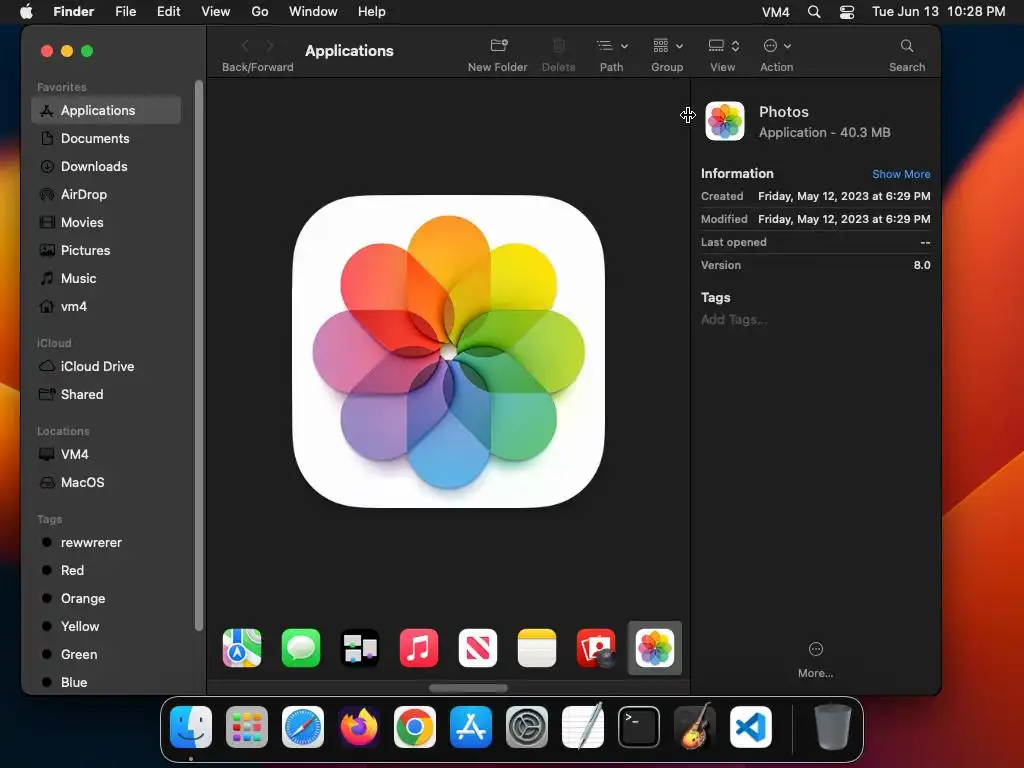The image size is (1024, 768).
Task: Click the sidebar vertical scrollbar
Action: click(x=199, y=355)
